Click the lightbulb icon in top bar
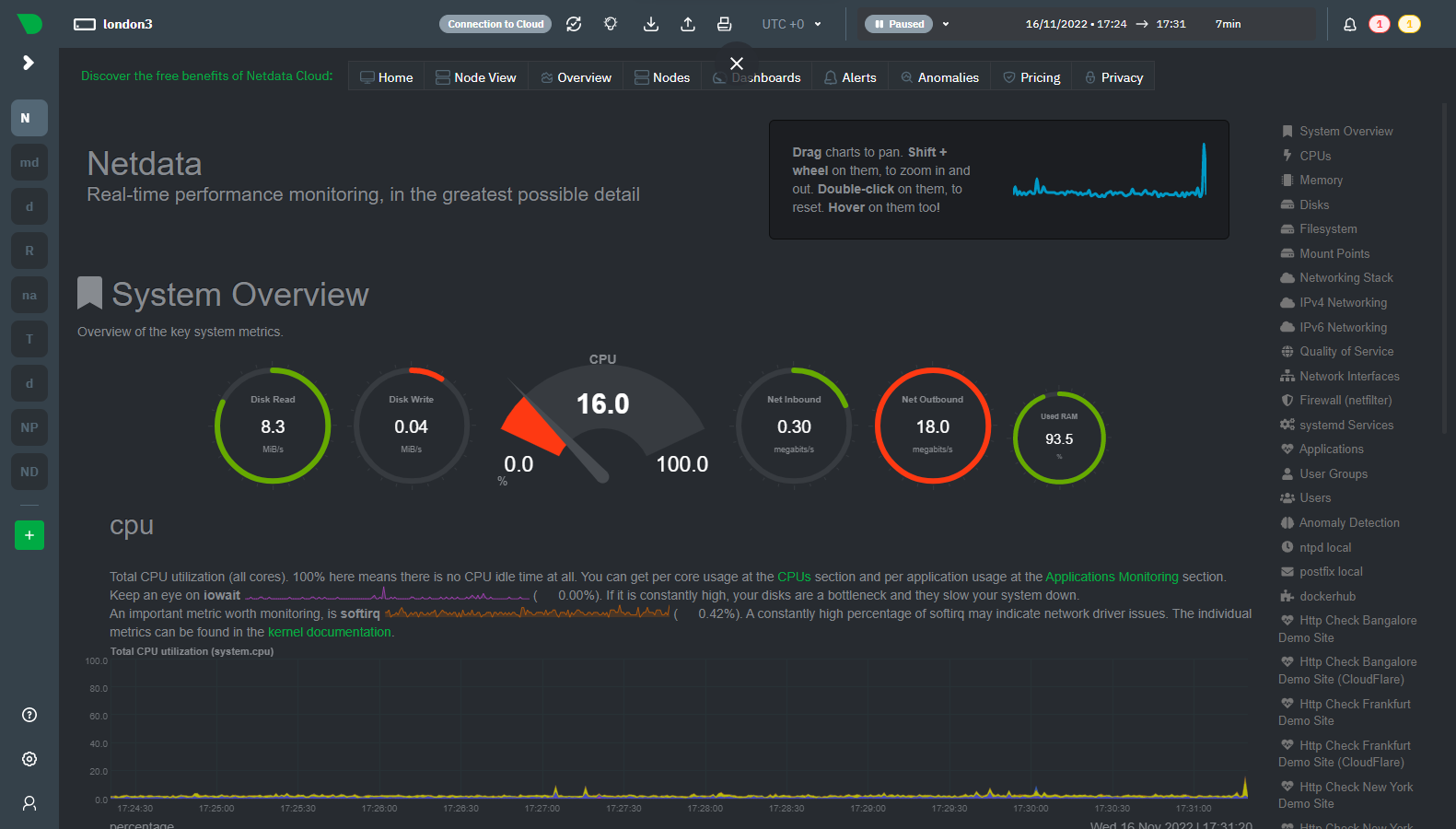Image resolution: width=1456 pixels, height=829 pixels. click(x=611, y=24)
